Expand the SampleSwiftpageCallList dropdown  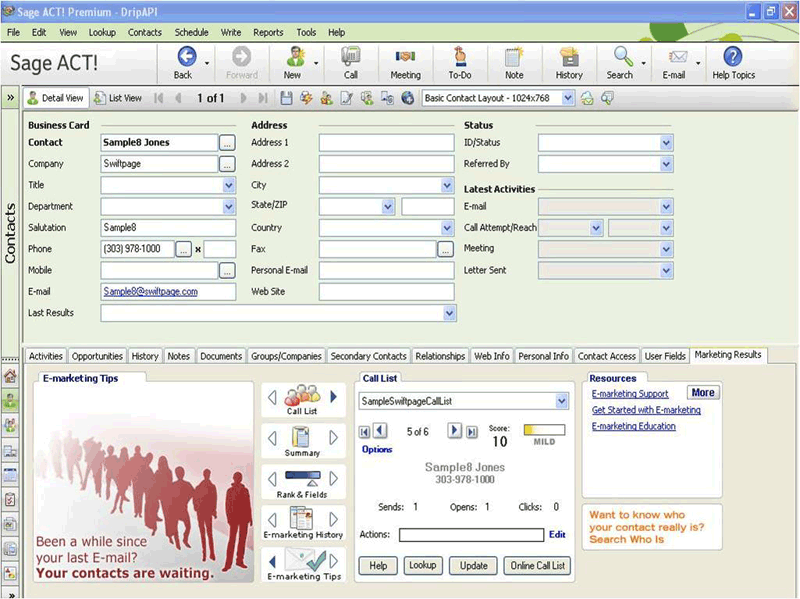pyautogui.click(x=561, y=402)
